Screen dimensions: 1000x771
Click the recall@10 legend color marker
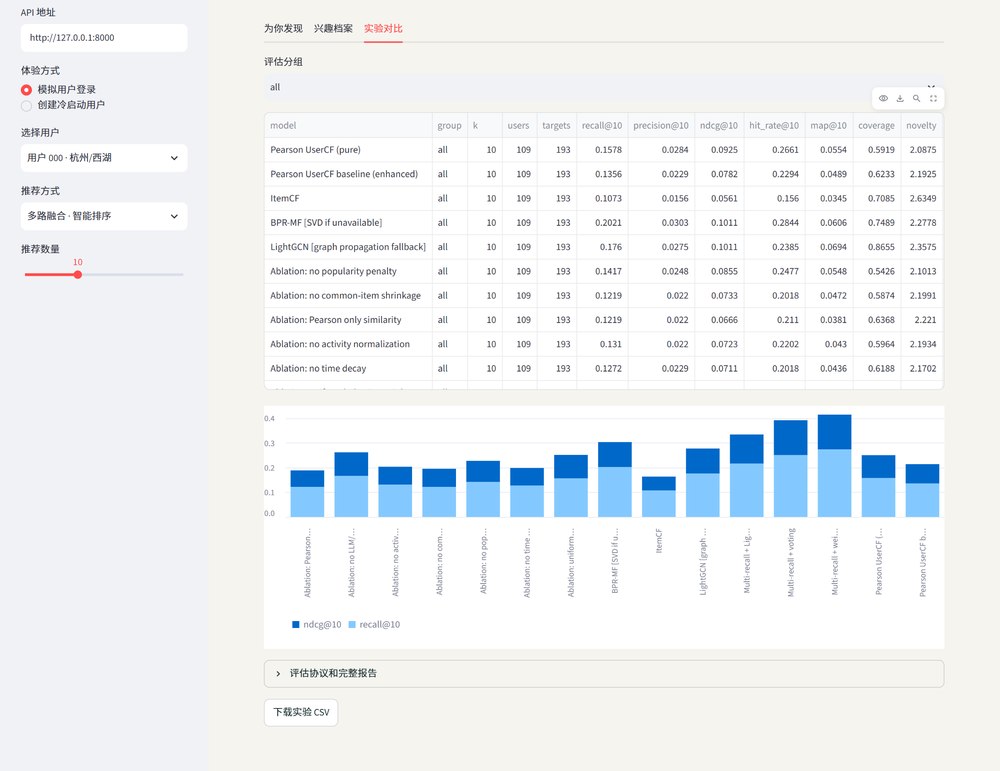click(x=352, y=624)
